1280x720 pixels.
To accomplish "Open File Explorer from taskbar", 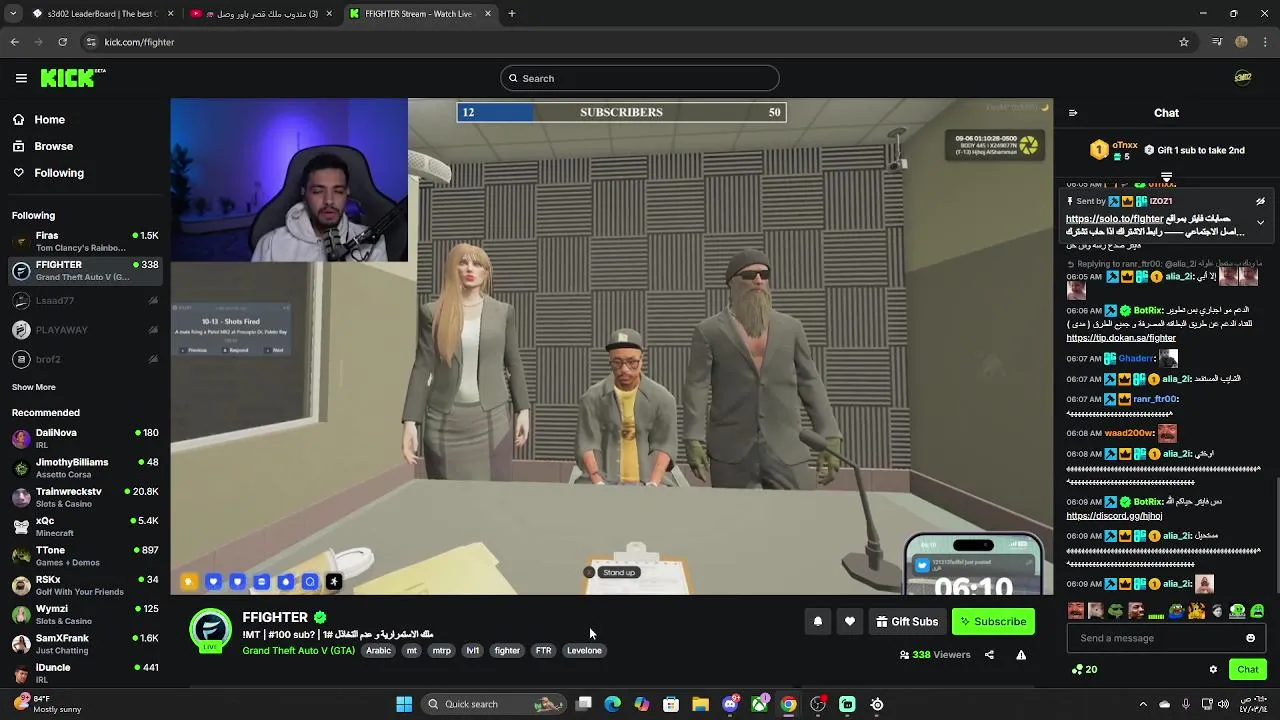I will [x=700, y=704].
